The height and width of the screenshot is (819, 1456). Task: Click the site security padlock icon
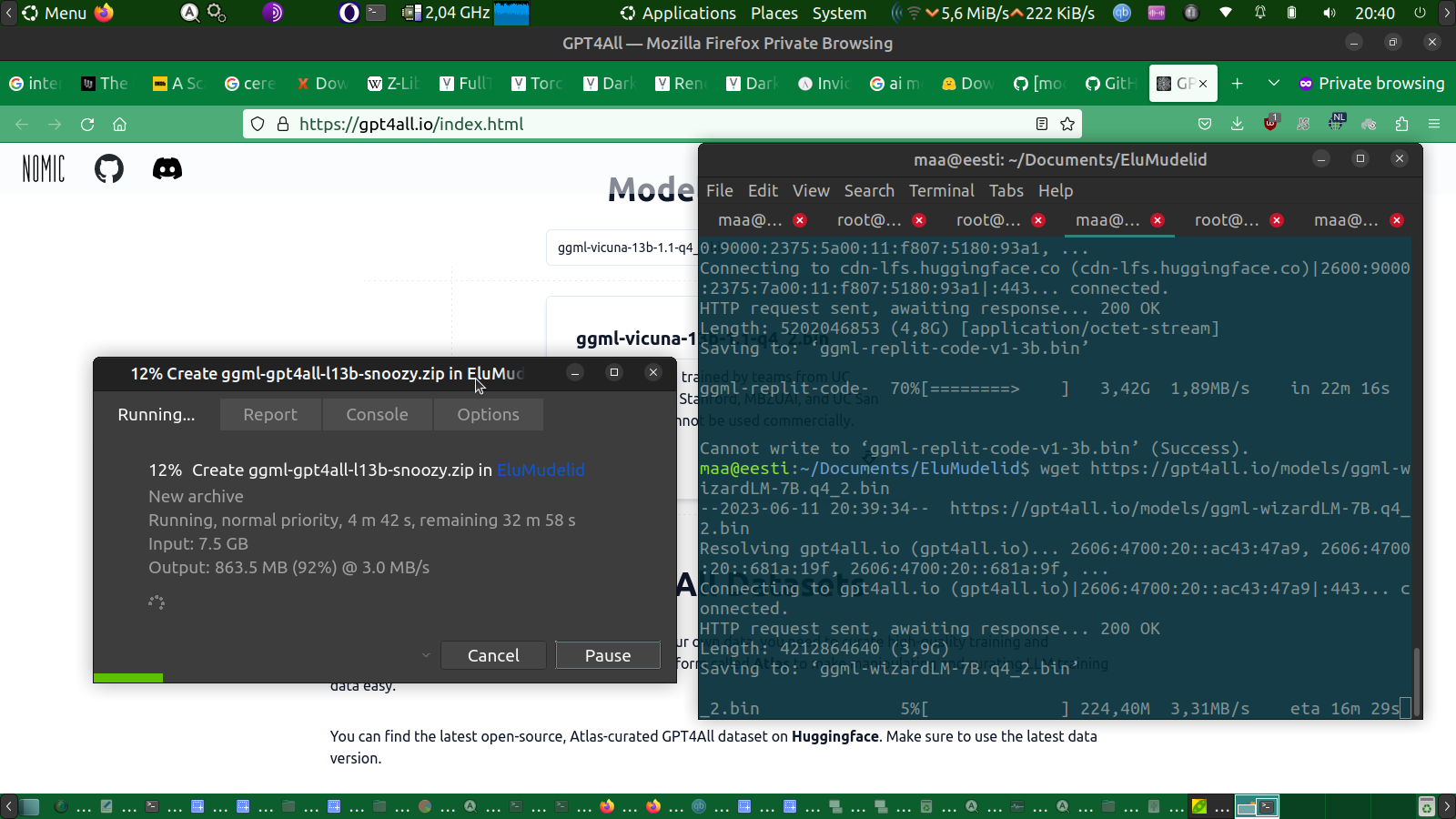282,124
